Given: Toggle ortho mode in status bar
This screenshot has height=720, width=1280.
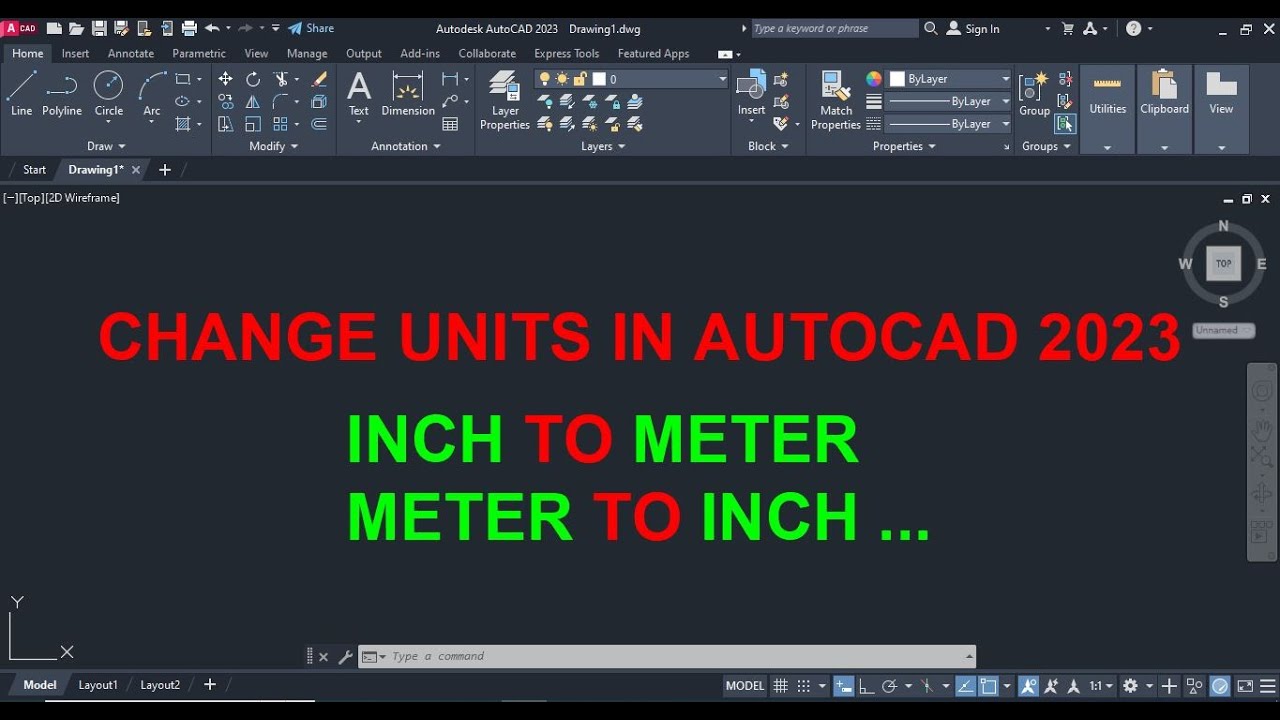Looking at the screenshot, I should click(x=866, y=686).
